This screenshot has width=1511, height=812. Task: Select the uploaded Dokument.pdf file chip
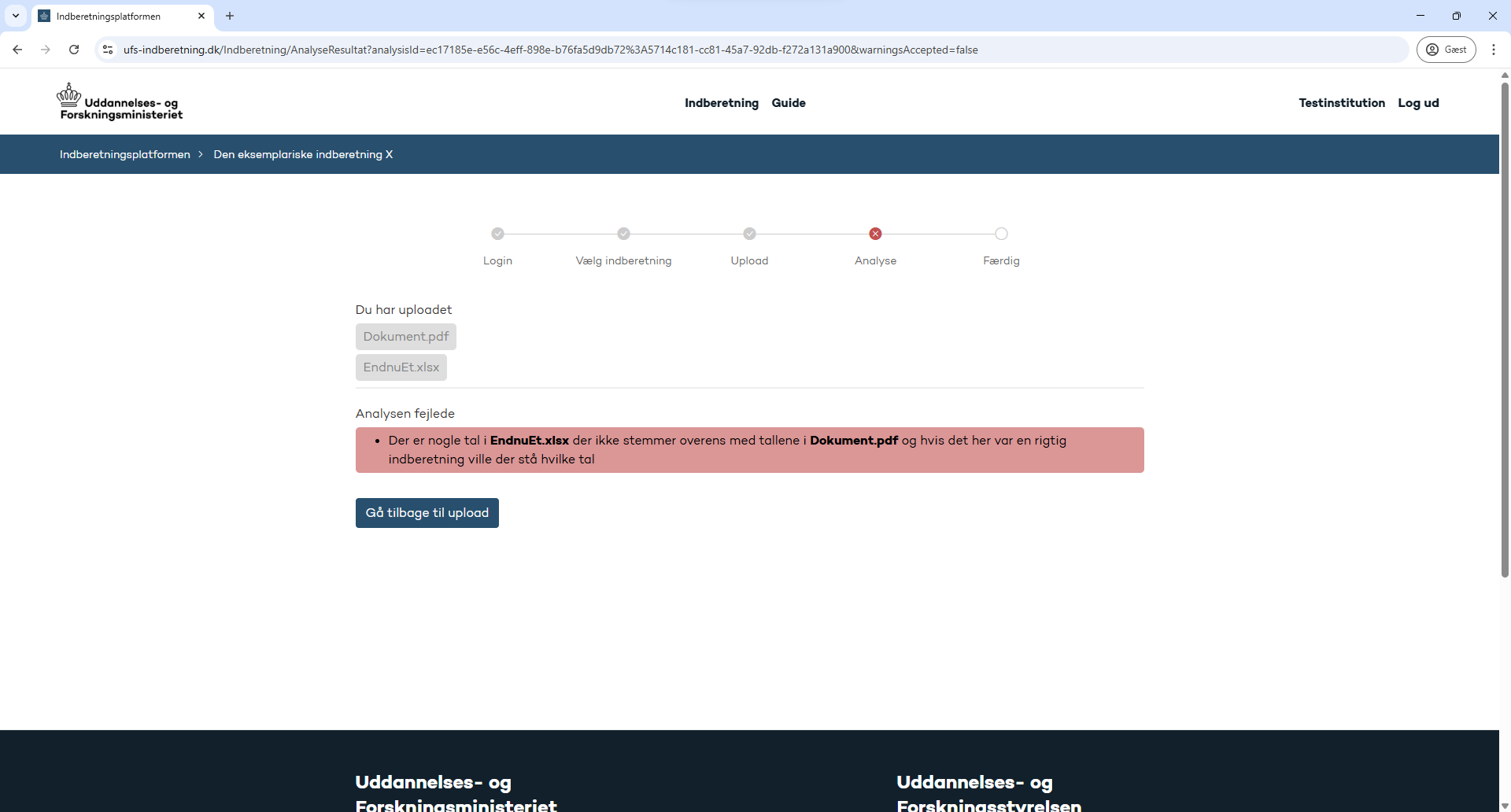pyautogui.click(x=406, y=337)
